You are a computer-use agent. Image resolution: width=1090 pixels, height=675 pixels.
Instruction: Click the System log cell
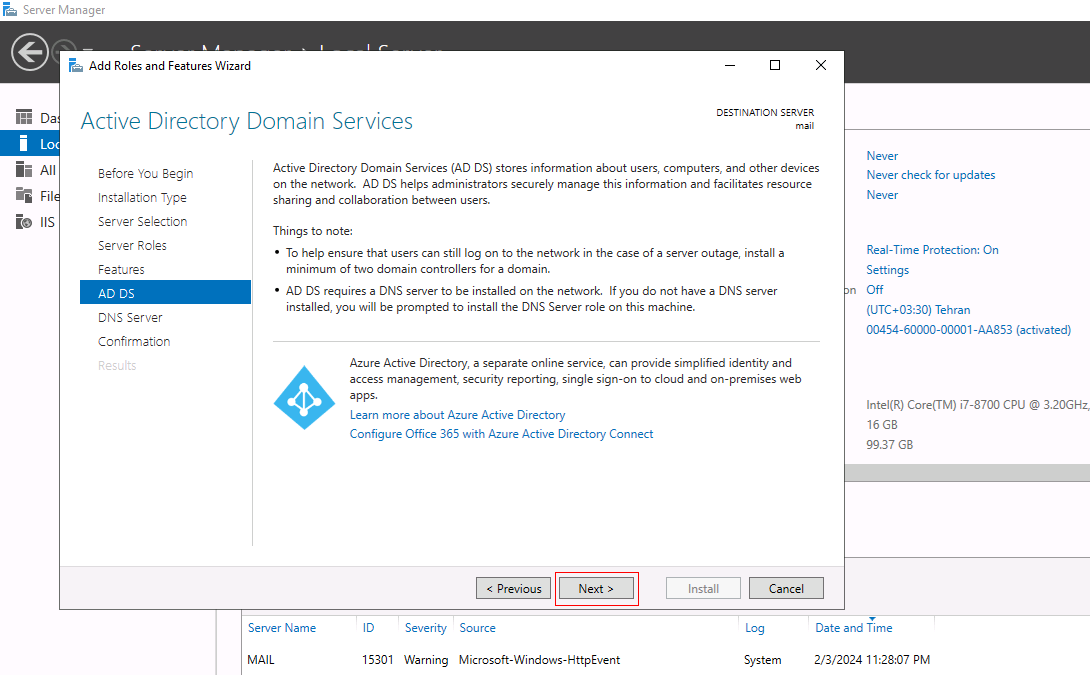(763, 660)
